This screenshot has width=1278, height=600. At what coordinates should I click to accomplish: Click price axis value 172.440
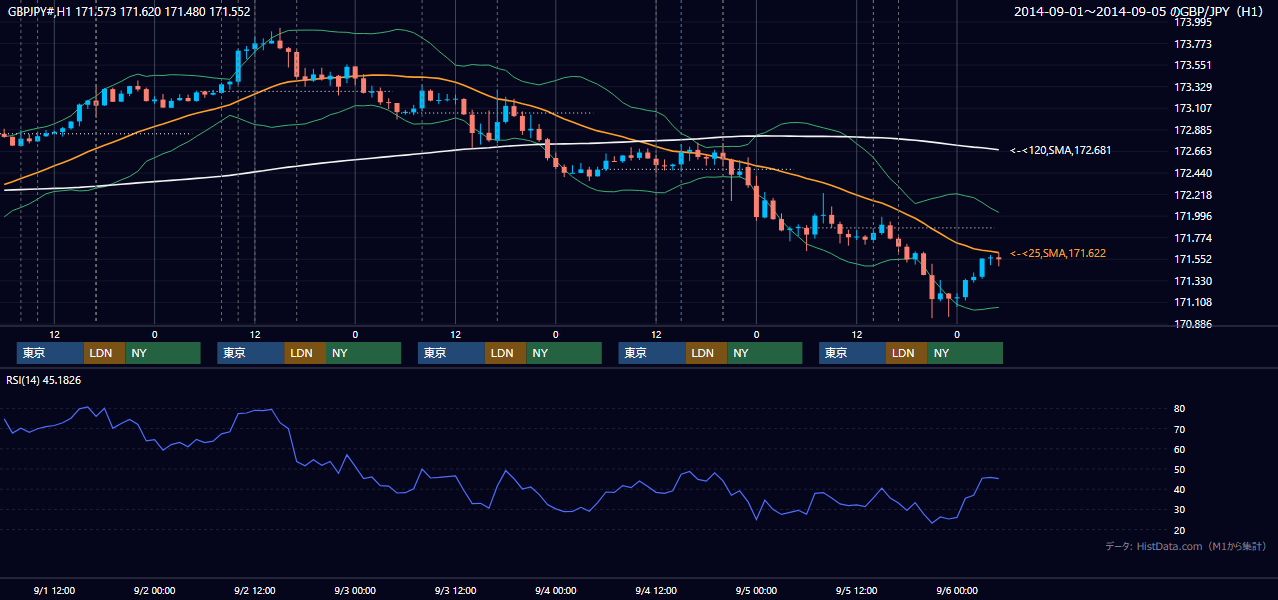click(x=1193, y=173)
